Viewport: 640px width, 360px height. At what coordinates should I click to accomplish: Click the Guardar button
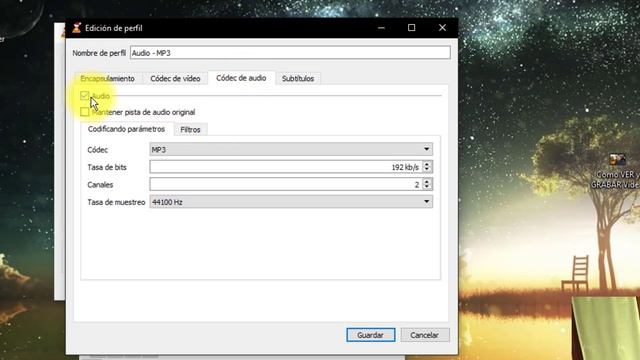371,335
